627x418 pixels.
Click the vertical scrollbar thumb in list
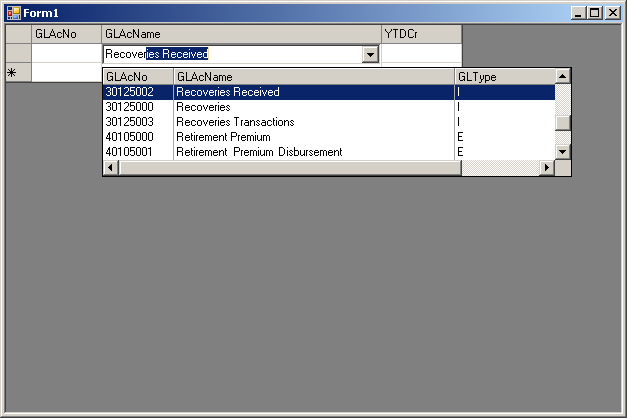click(x=563, y=123)
